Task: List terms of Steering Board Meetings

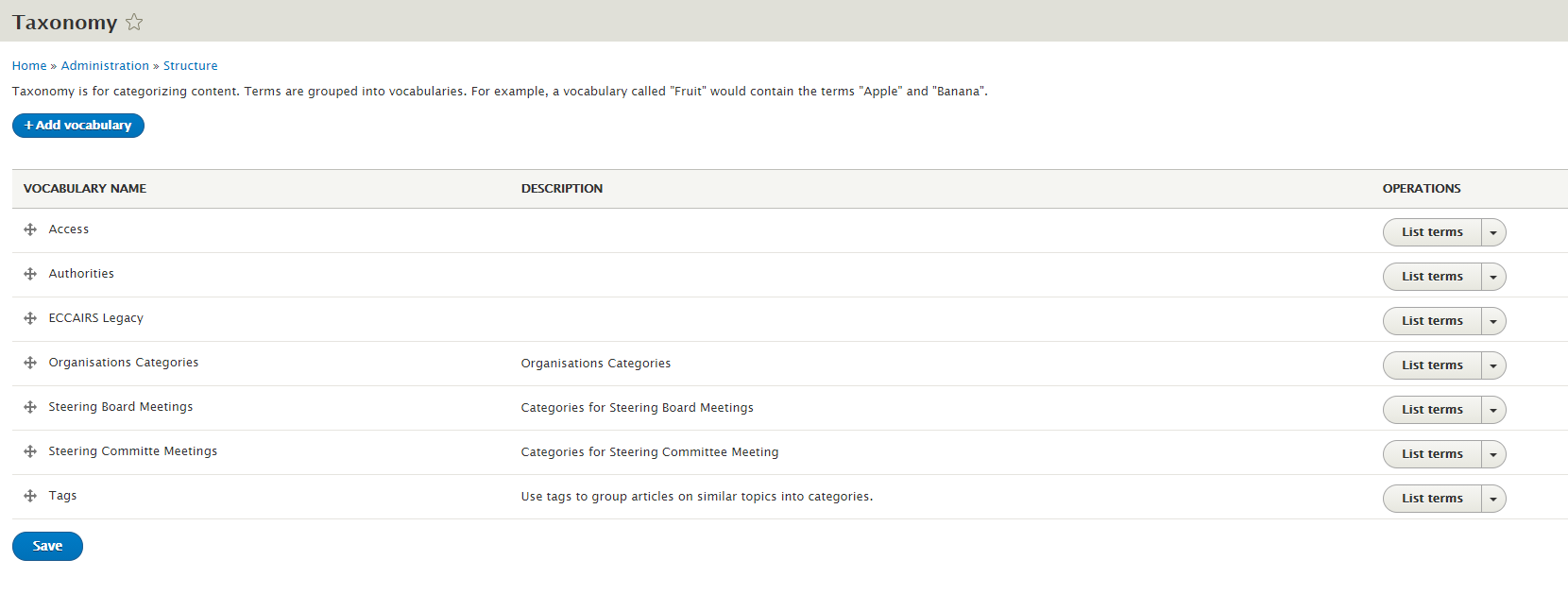Action: tap(1432, 410)
